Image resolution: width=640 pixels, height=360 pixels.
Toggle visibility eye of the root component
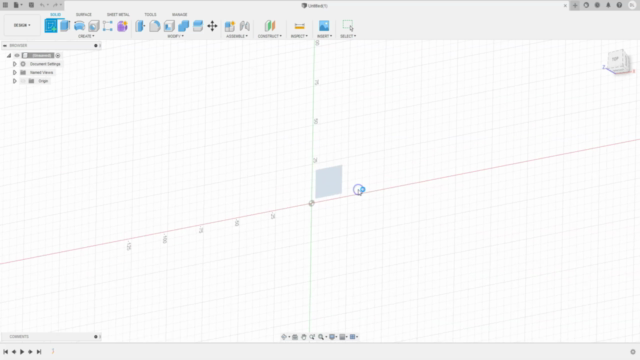tap(17, 56)
